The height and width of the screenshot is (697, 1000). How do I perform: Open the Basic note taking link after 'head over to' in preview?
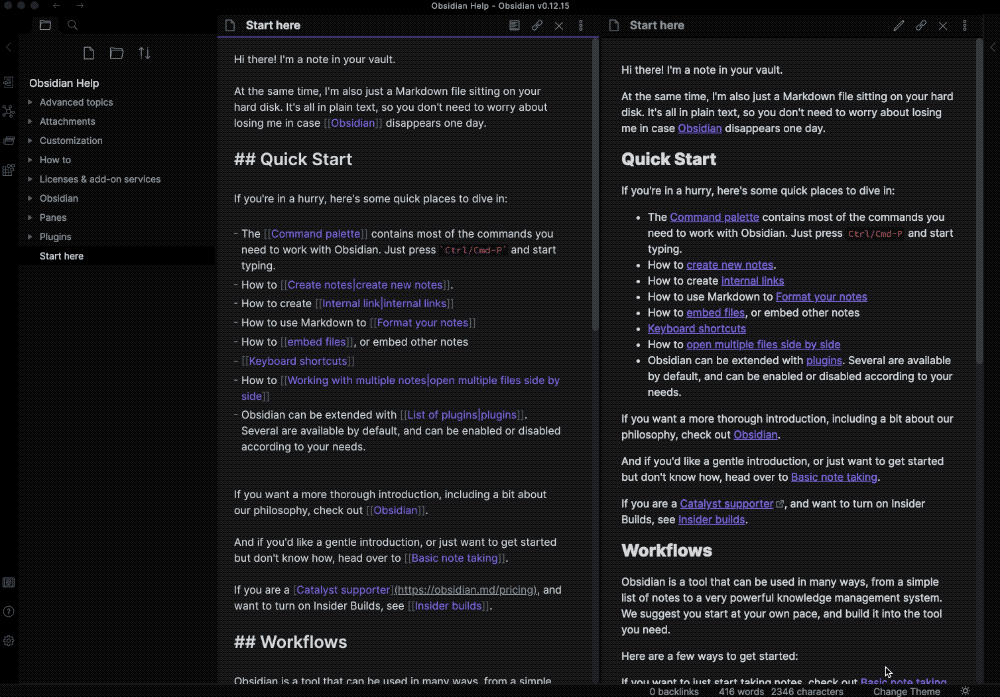click(x=834, y=477)
